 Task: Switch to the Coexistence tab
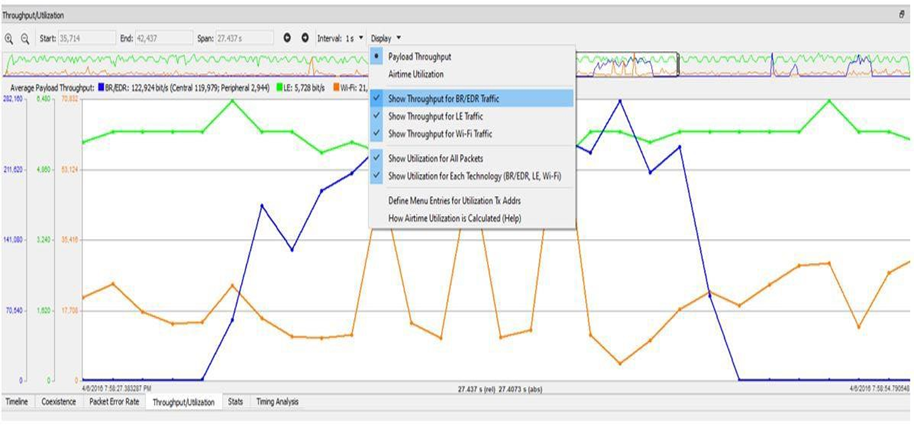(x=58, y=402)
